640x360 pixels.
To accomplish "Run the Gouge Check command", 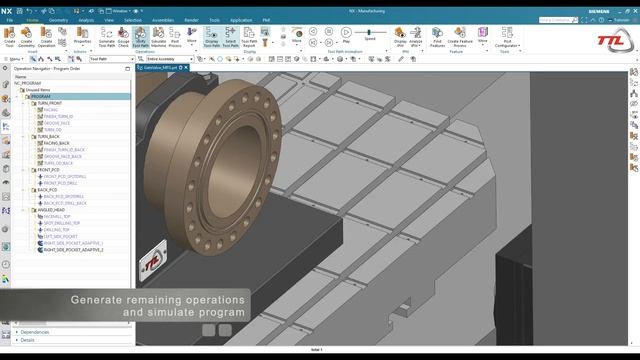I will pos(123,37).
